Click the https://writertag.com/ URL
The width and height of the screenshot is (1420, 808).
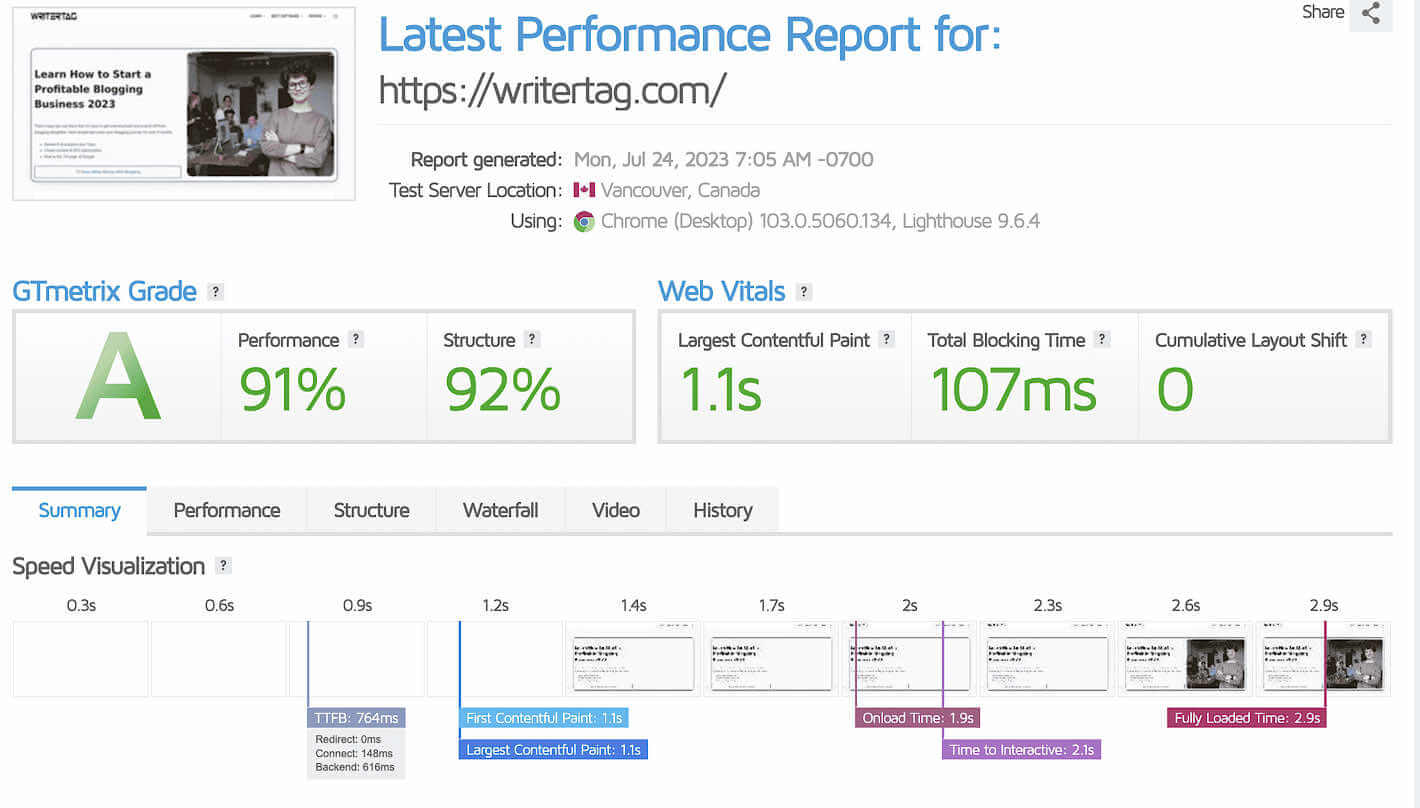click(x=552, y=90)
